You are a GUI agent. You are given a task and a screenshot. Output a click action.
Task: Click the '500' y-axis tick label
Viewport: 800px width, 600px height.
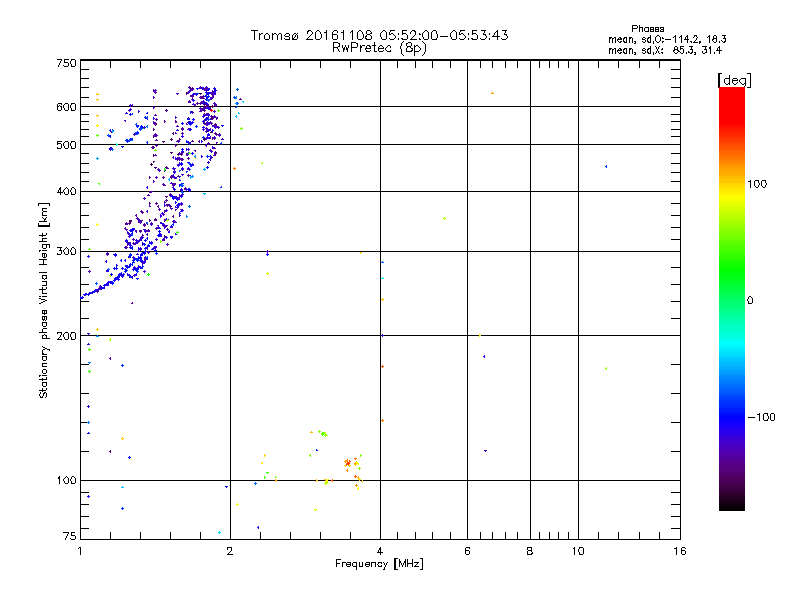point(66,145)
